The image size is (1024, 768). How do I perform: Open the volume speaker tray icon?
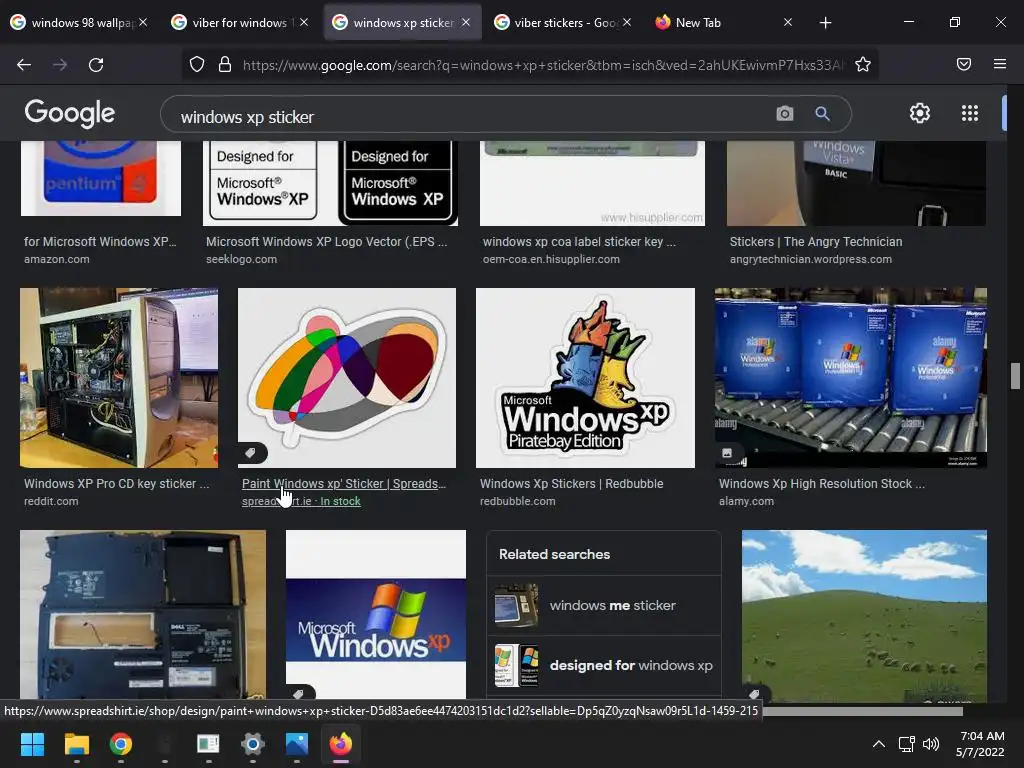pyautogui.click(x=931, y=744)
